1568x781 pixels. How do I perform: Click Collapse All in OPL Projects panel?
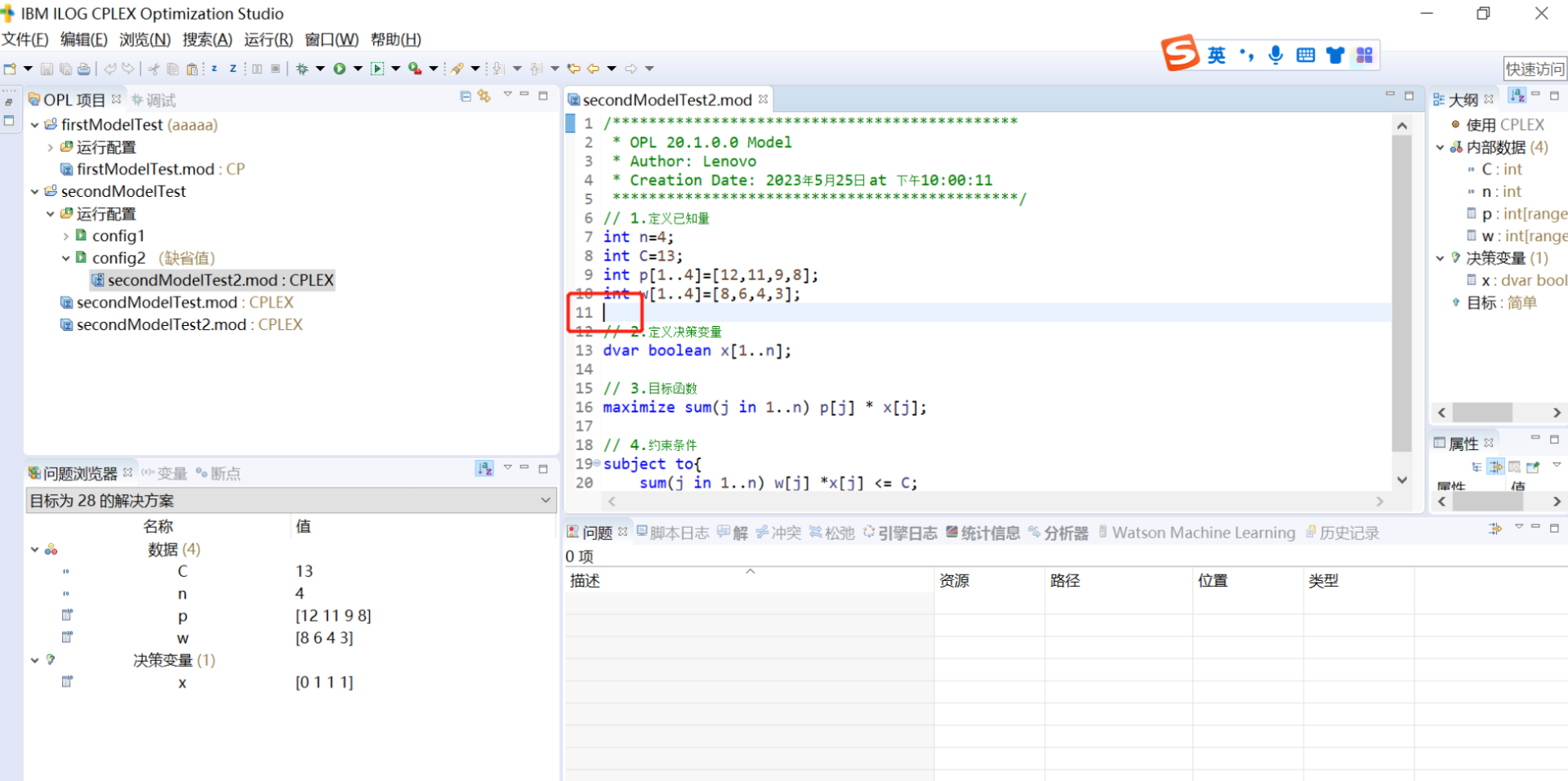tap(465, 96)
